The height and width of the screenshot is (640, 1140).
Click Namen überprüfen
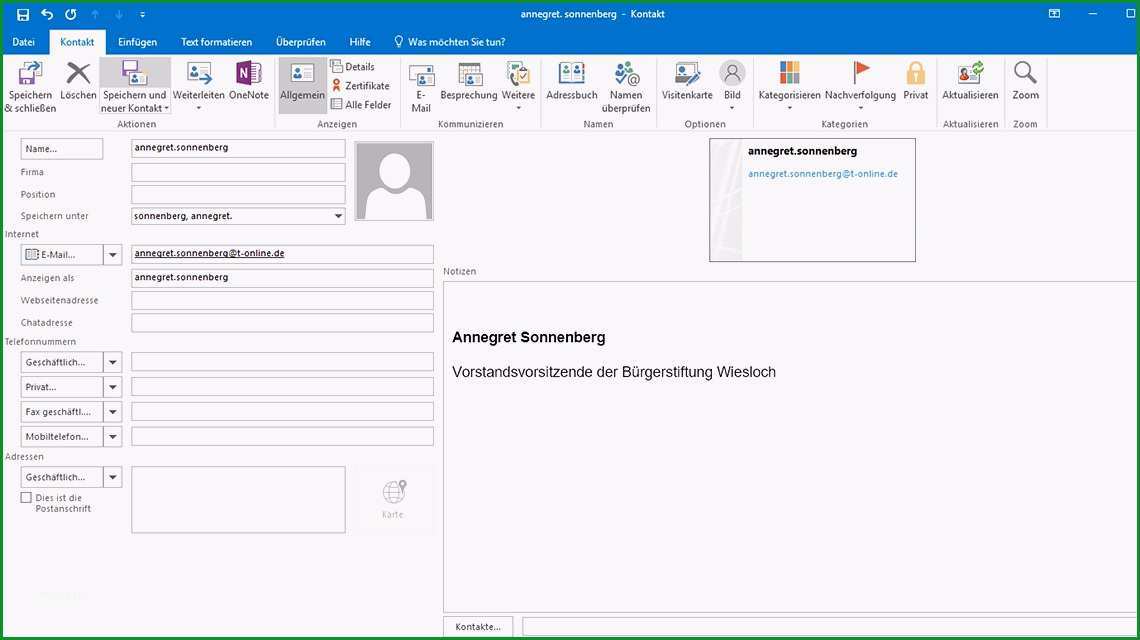coord(626,87)
